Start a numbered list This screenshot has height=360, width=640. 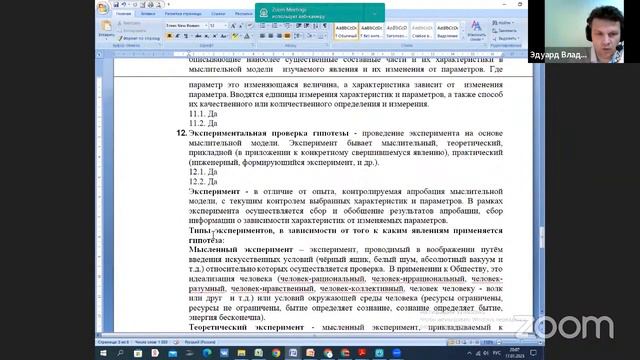[x=275, y=26]
